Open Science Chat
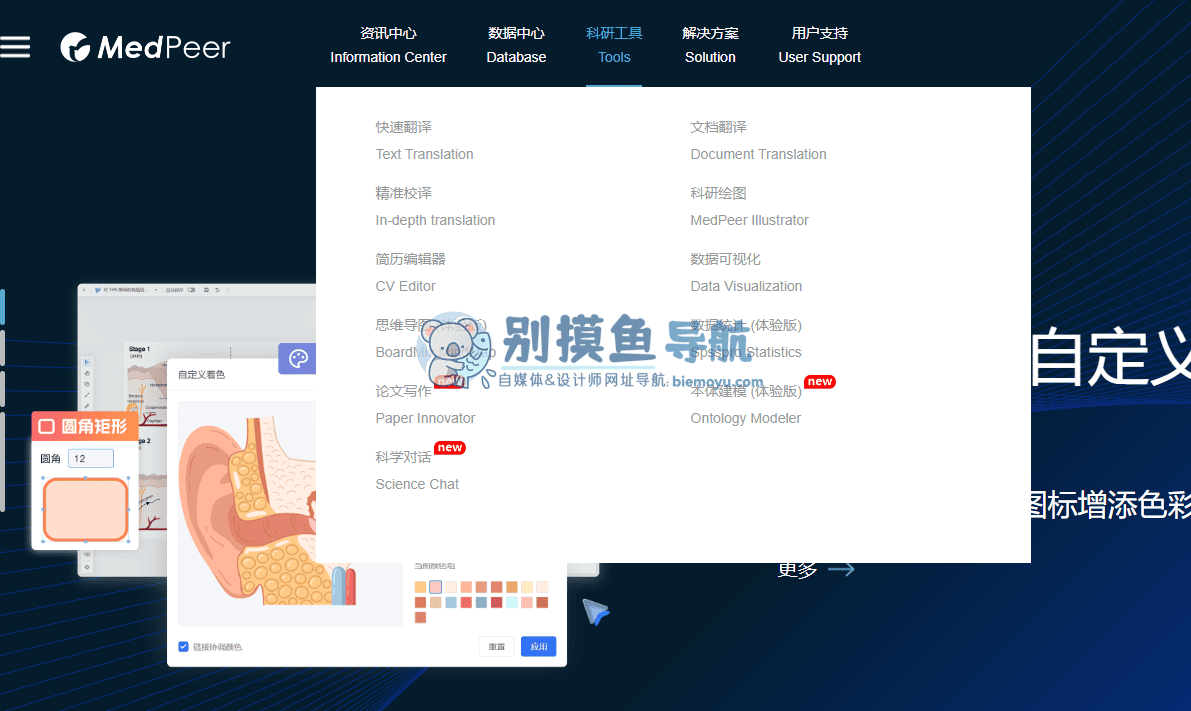Image resolution: width=1191 pixels, height=711 pixels. [417, 471]
